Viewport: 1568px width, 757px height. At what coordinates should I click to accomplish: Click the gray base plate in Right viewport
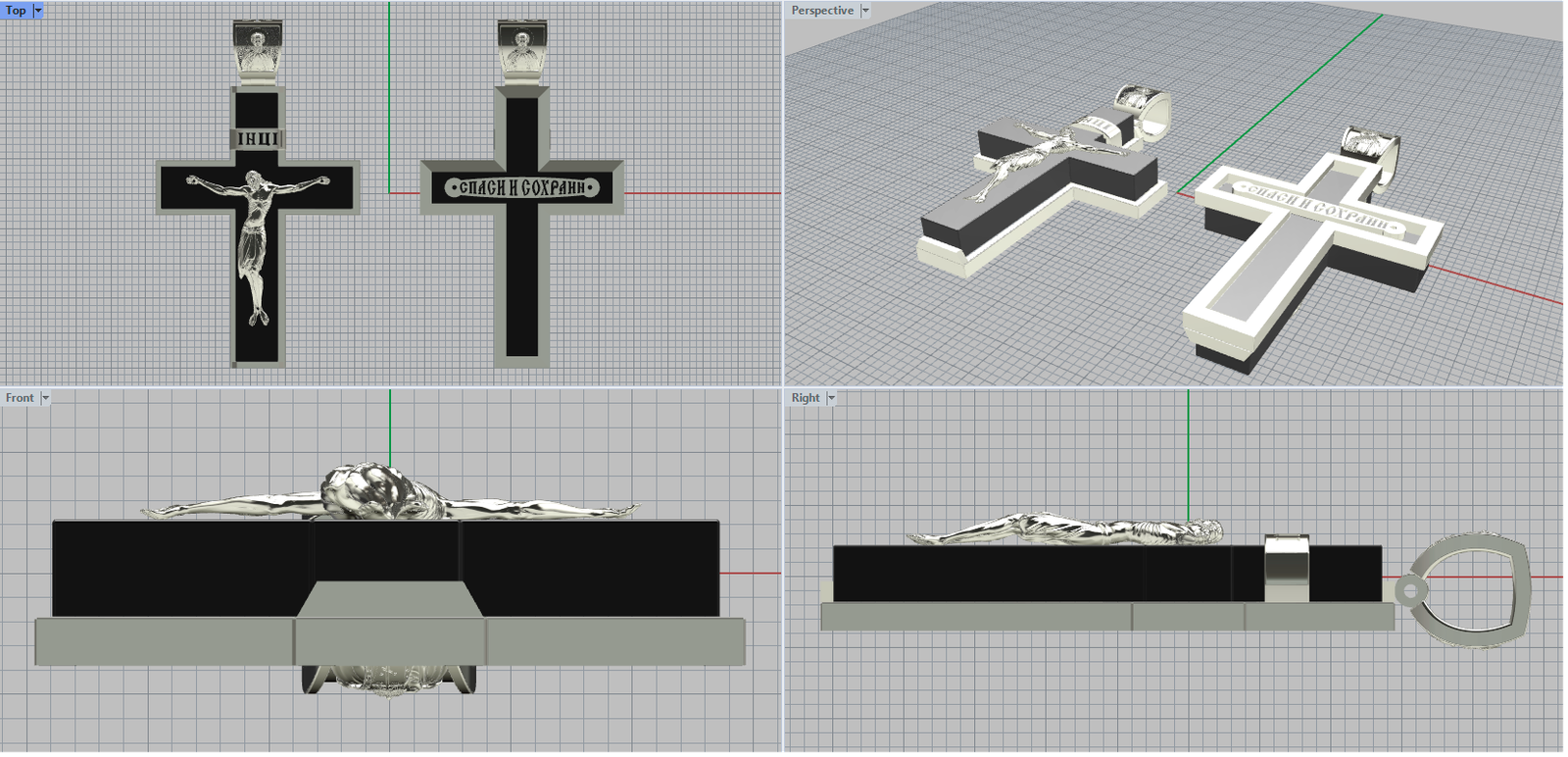click(x=980, y=617)
